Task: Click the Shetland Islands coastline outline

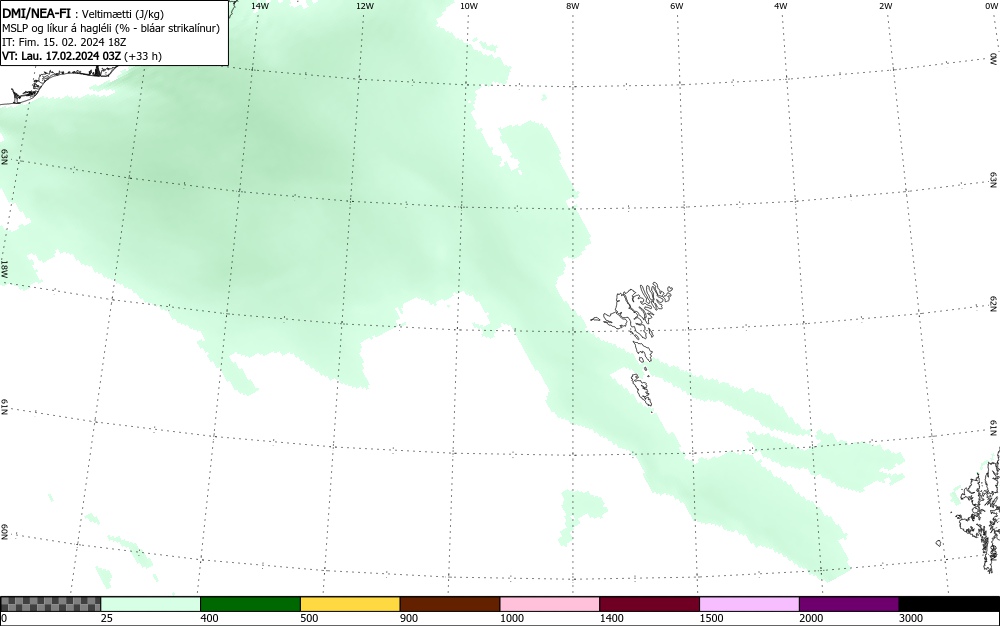Action: (979, 510)
